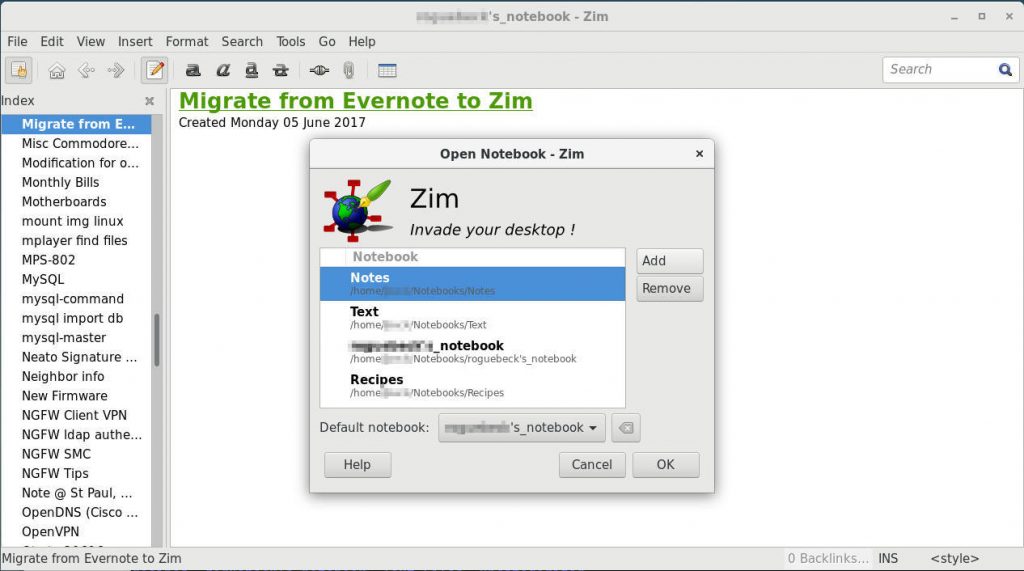Open the page title heading link
The height and width of the screenshot is (571, 1024).
pos(356,101)
